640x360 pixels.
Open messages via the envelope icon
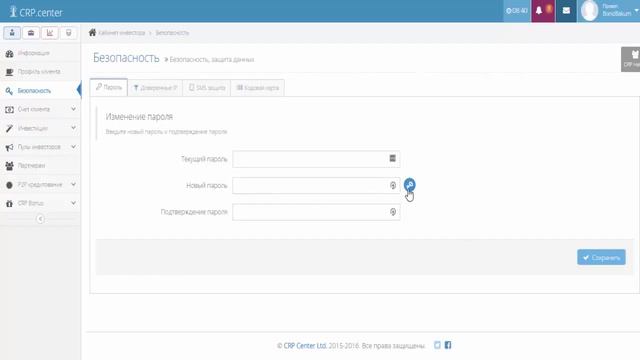(566, 11)
